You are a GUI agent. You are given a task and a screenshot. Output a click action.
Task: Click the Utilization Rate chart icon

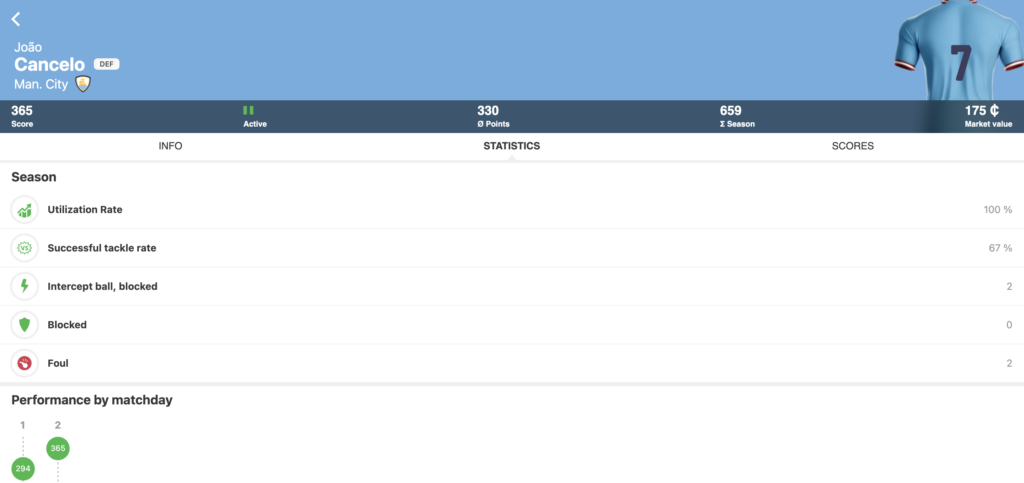coord(24,210)
